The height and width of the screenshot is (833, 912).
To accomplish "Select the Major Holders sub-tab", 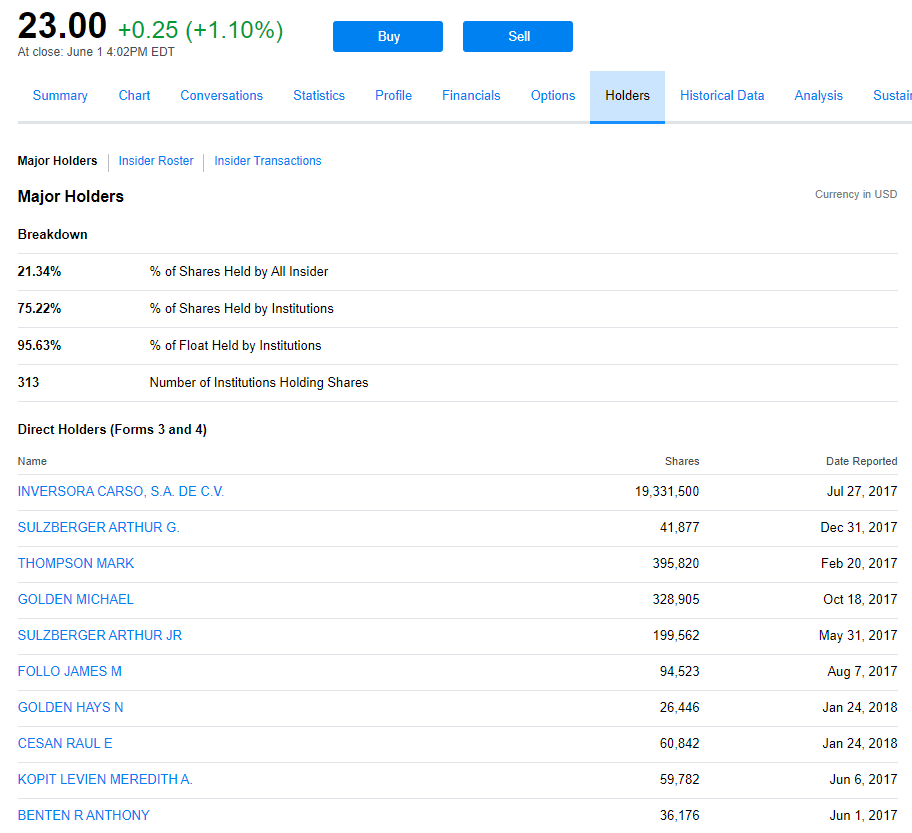I will [58, 161].
